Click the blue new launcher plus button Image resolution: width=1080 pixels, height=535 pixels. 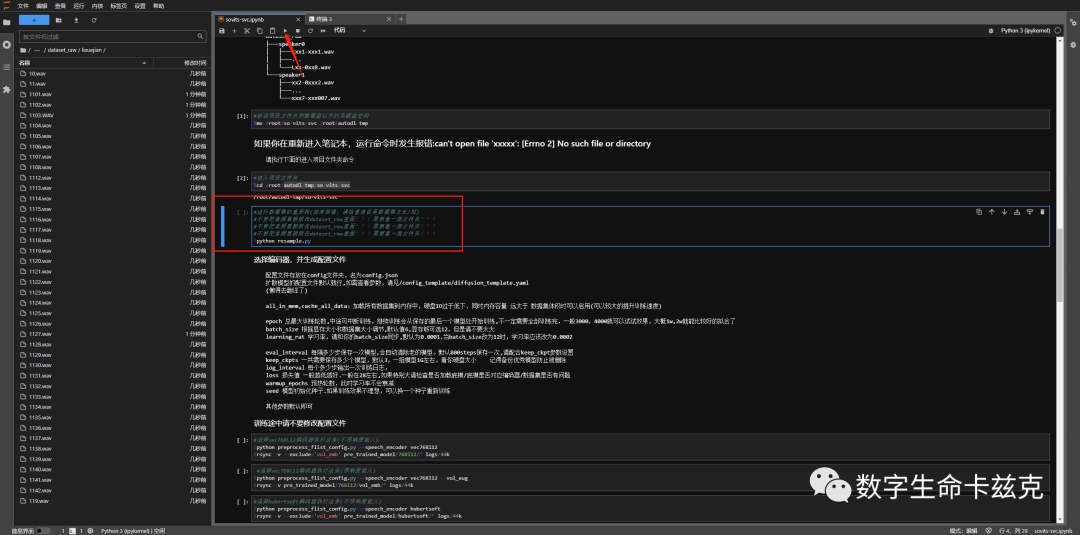[x=34, y=20]
